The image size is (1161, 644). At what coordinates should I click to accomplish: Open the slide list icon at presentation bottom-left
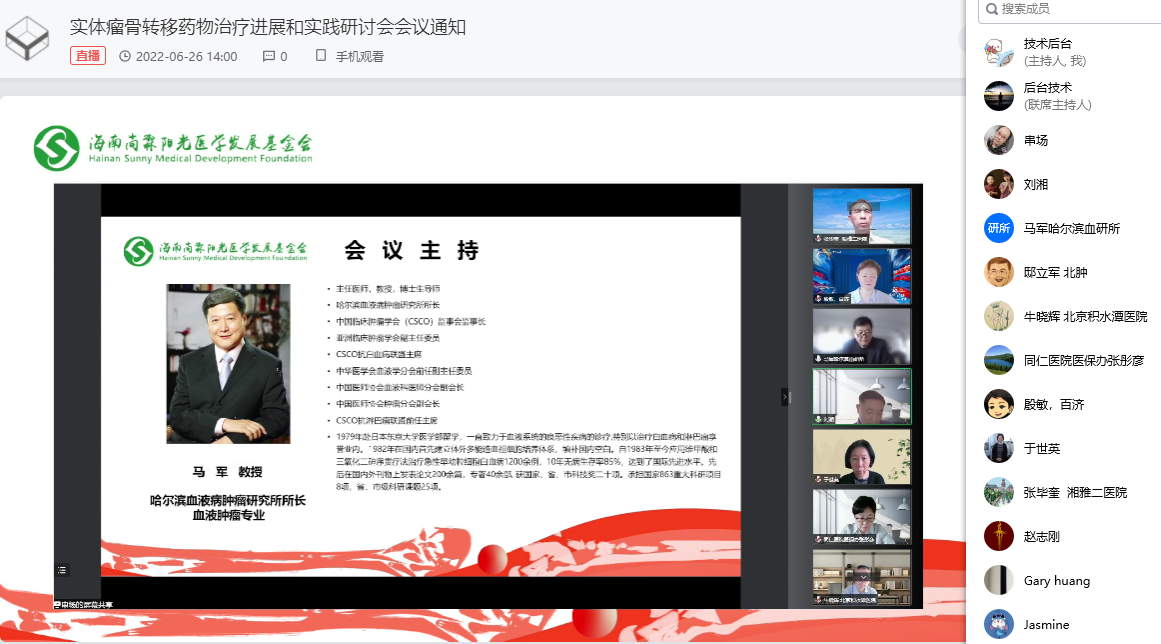[62, 570]
